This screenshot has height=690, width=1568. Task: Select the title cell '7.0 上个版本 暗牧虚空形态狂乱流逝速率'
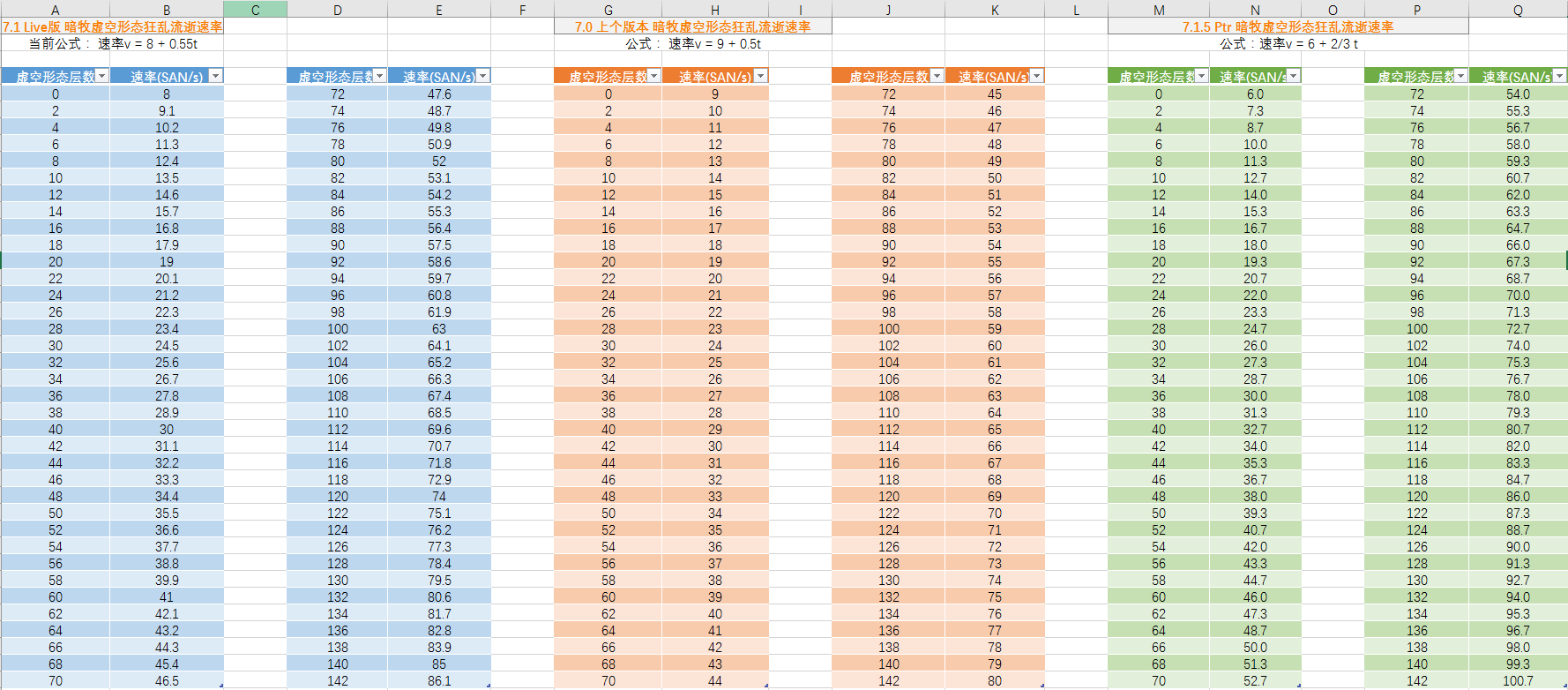(x=693, y=26)
